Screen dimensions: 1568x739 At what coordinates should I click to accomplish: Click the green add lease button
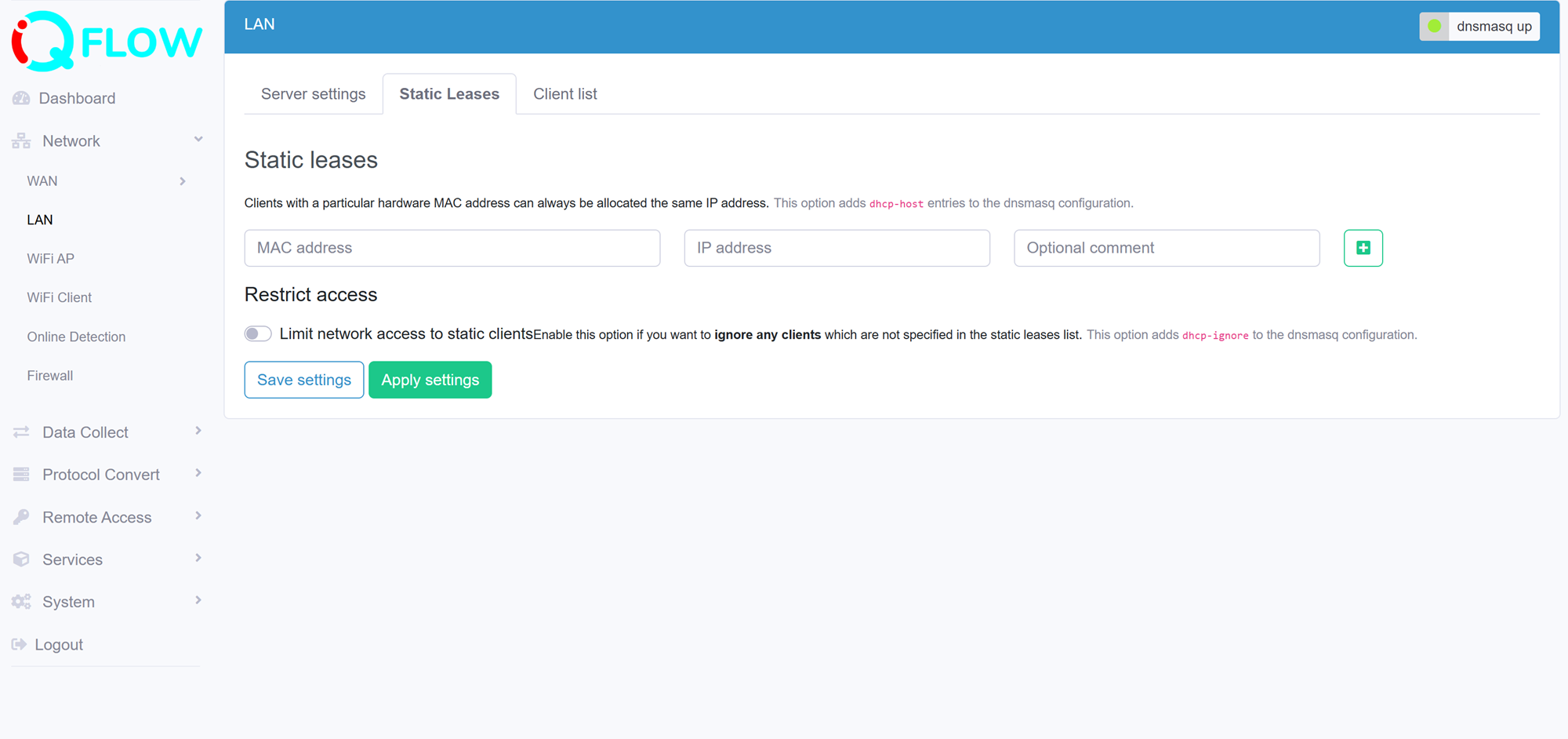(1363, 247)
